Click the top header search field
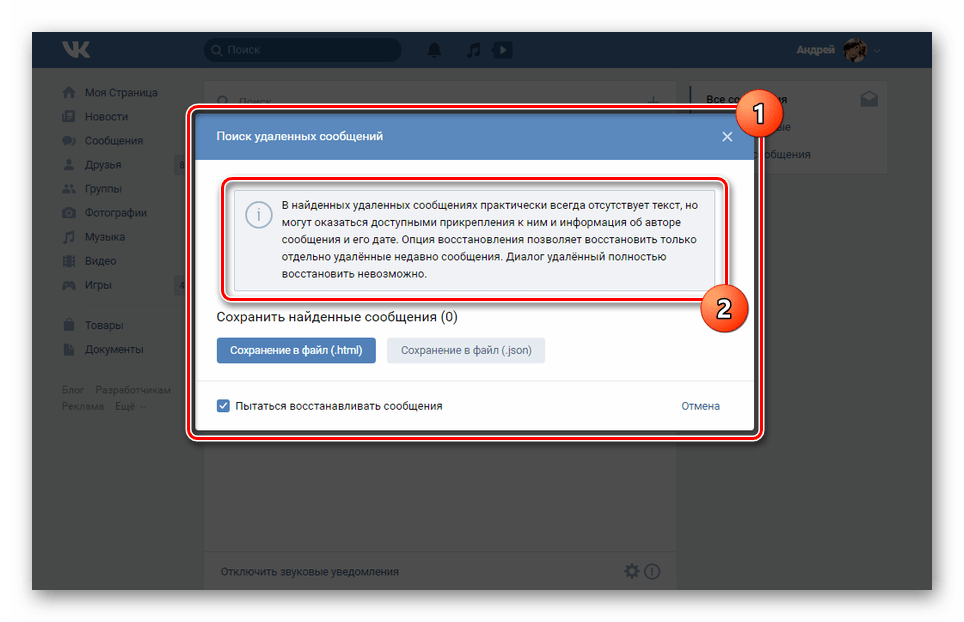 (x=302, y=50)
